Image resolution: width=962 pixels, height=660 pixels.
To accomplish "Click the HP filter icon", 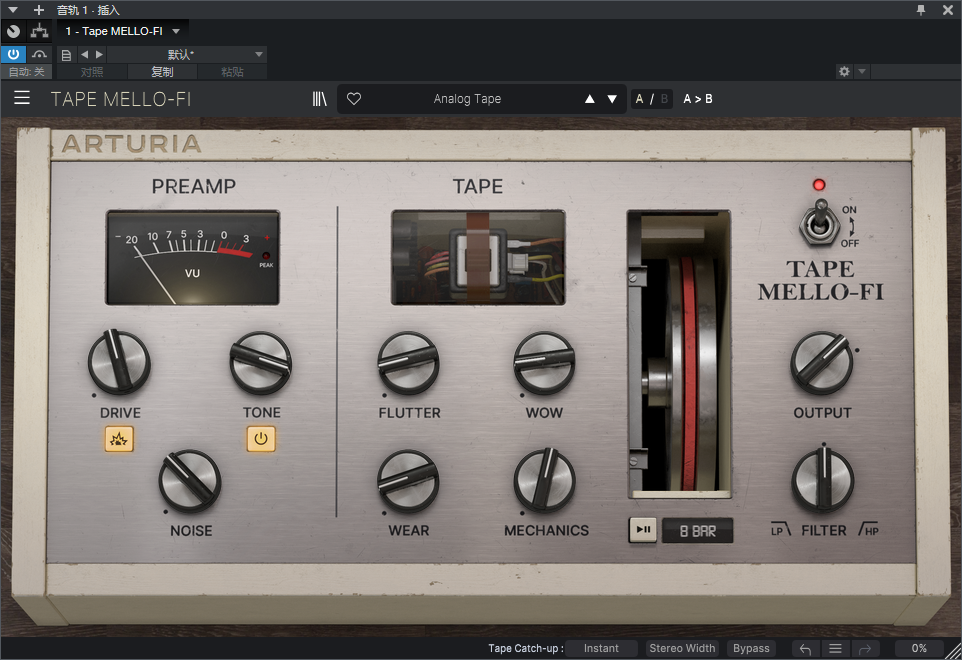I will click(869, 529).
